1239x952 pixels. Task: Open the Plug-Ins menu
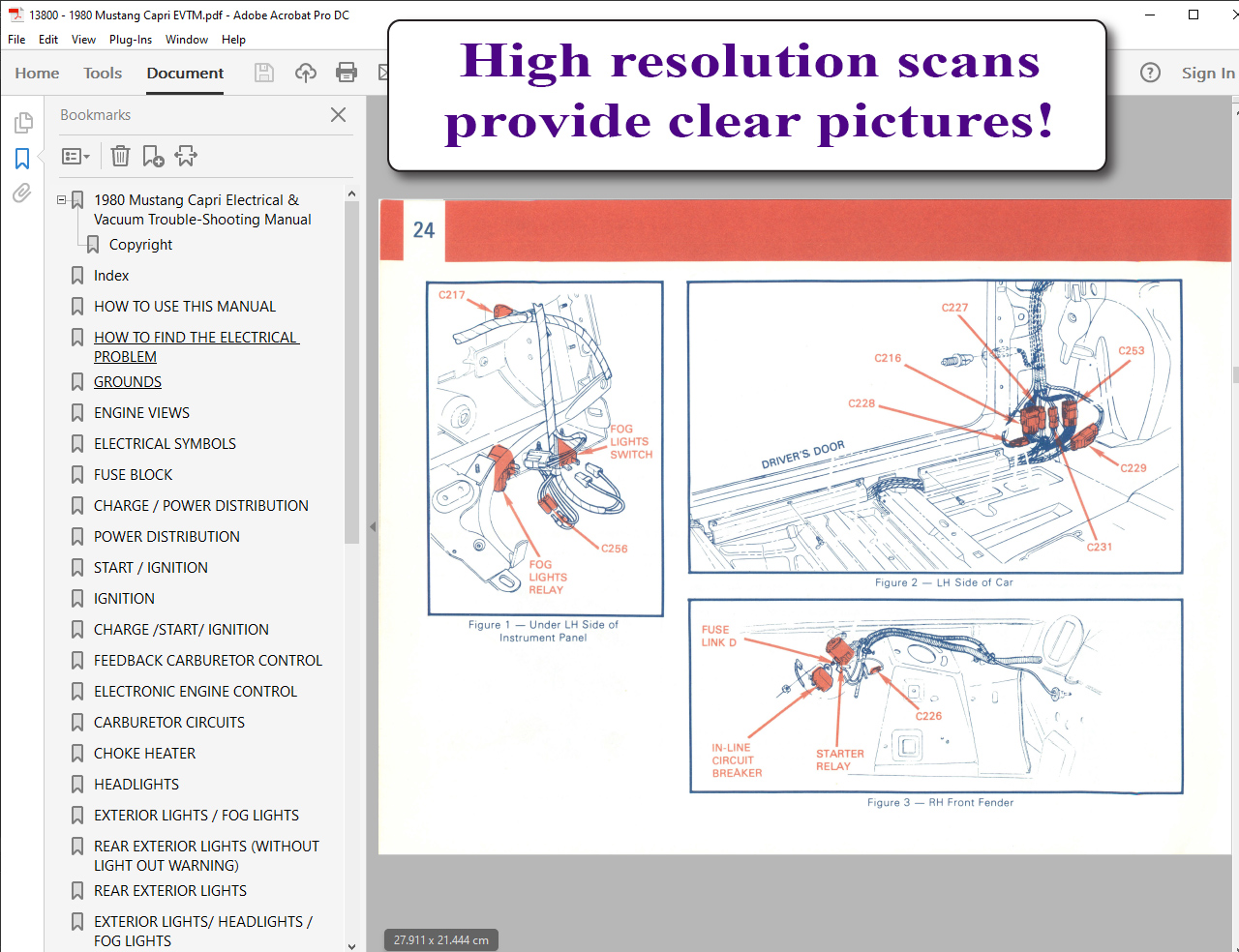click(x=131, y=40)
